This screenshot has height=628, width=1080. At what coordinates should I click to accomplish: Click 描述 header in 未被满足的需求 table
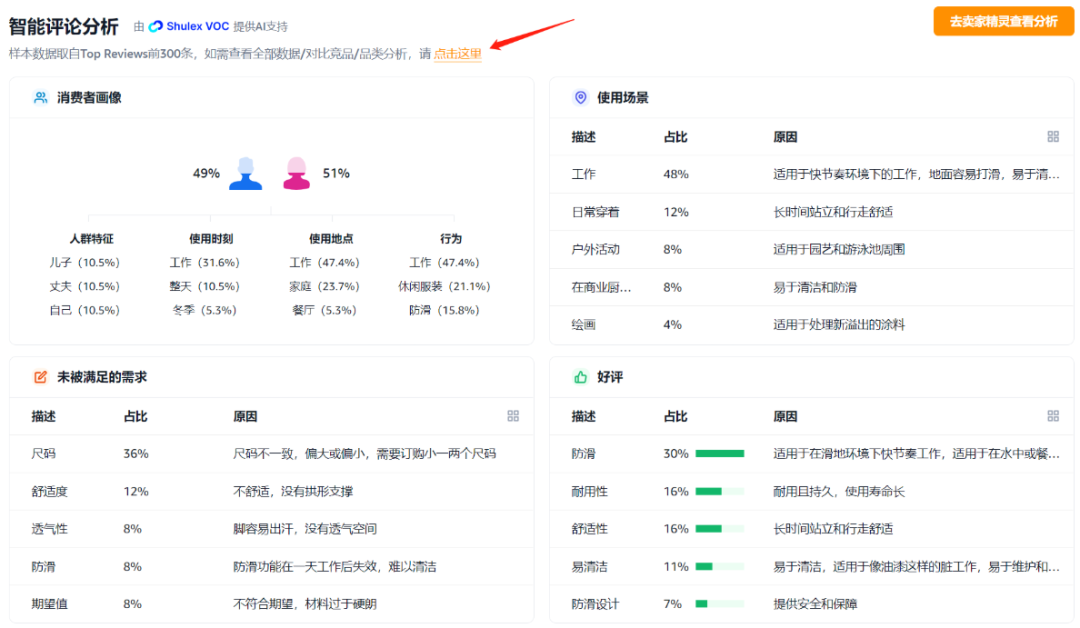(x=43, y=416)
